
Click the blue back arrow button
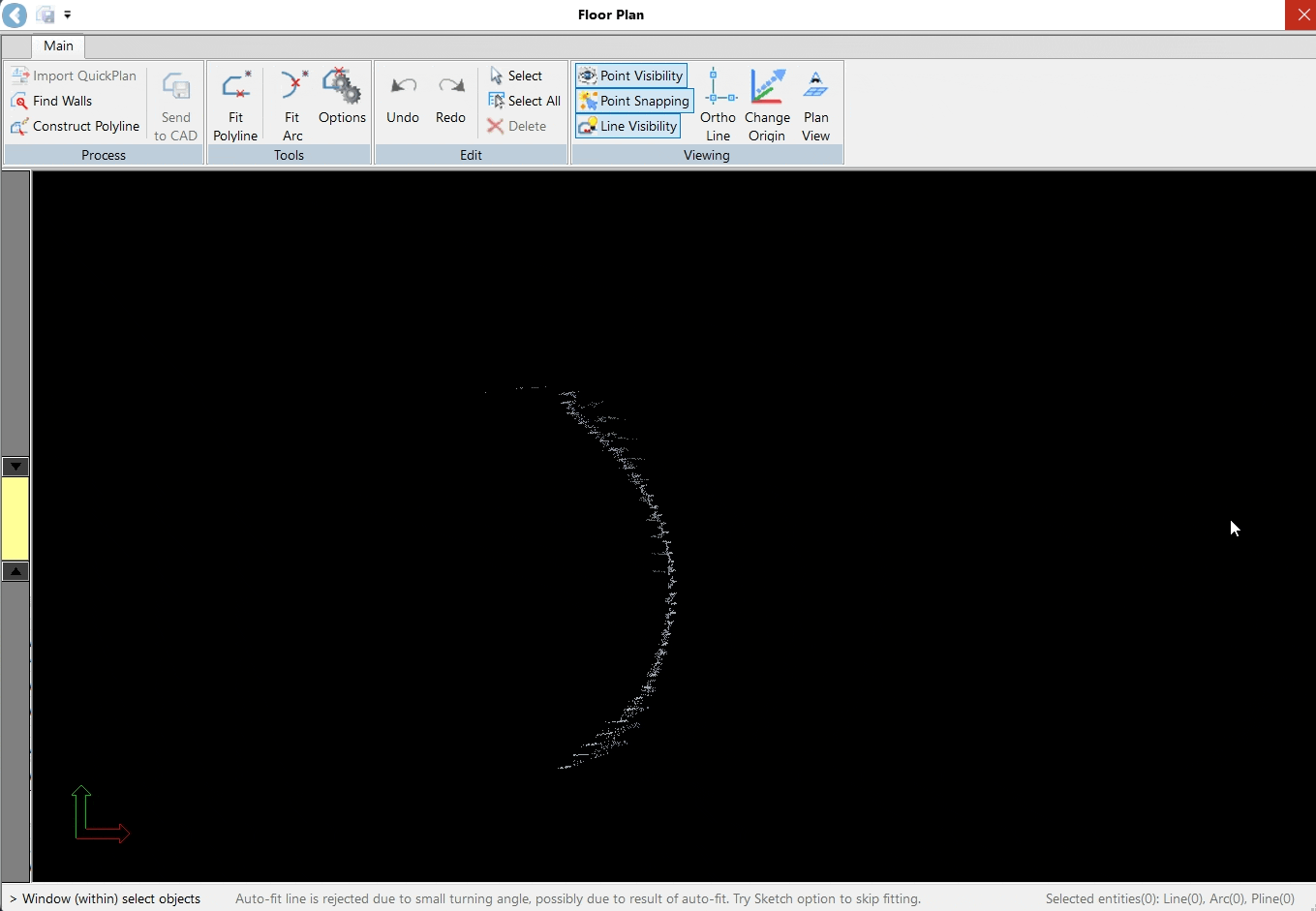pos(15,15)
